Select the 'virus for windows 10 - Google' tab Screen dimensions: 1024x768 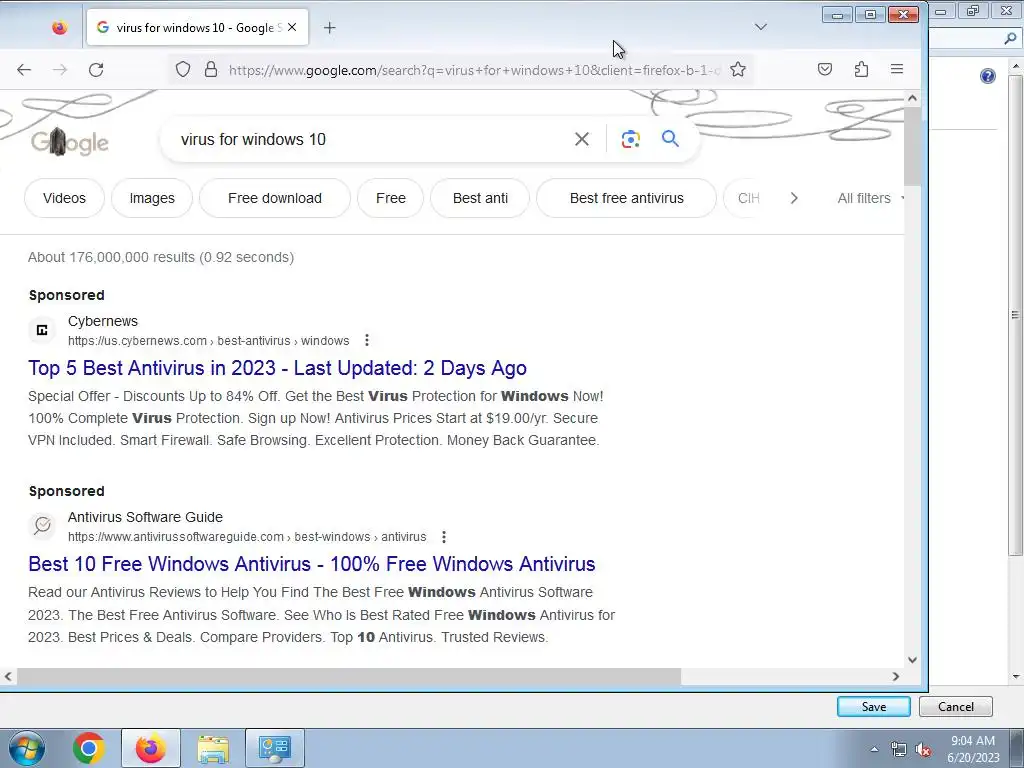pos(197,27)
